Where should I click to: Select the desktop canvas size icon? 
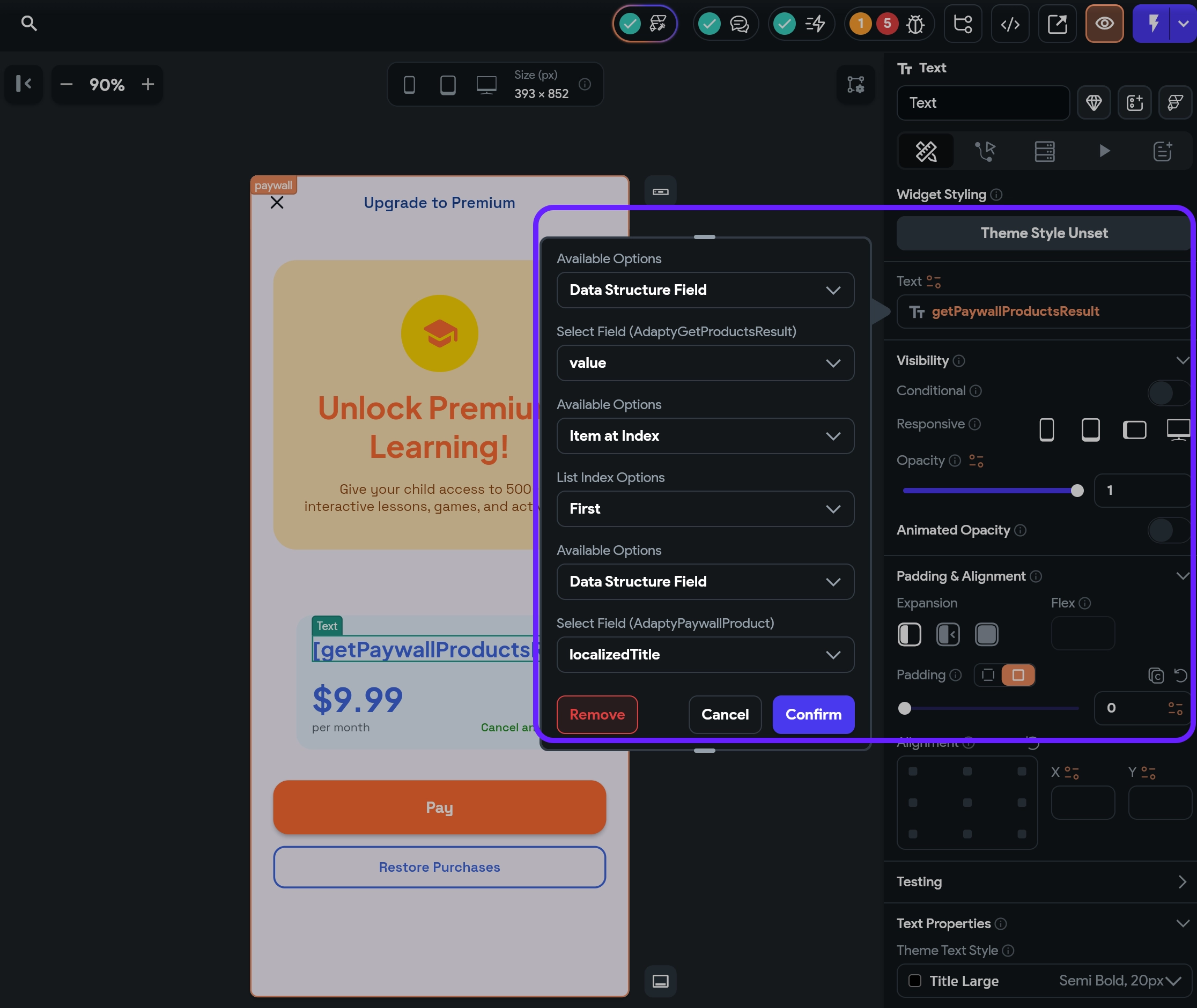pos(486,85)
